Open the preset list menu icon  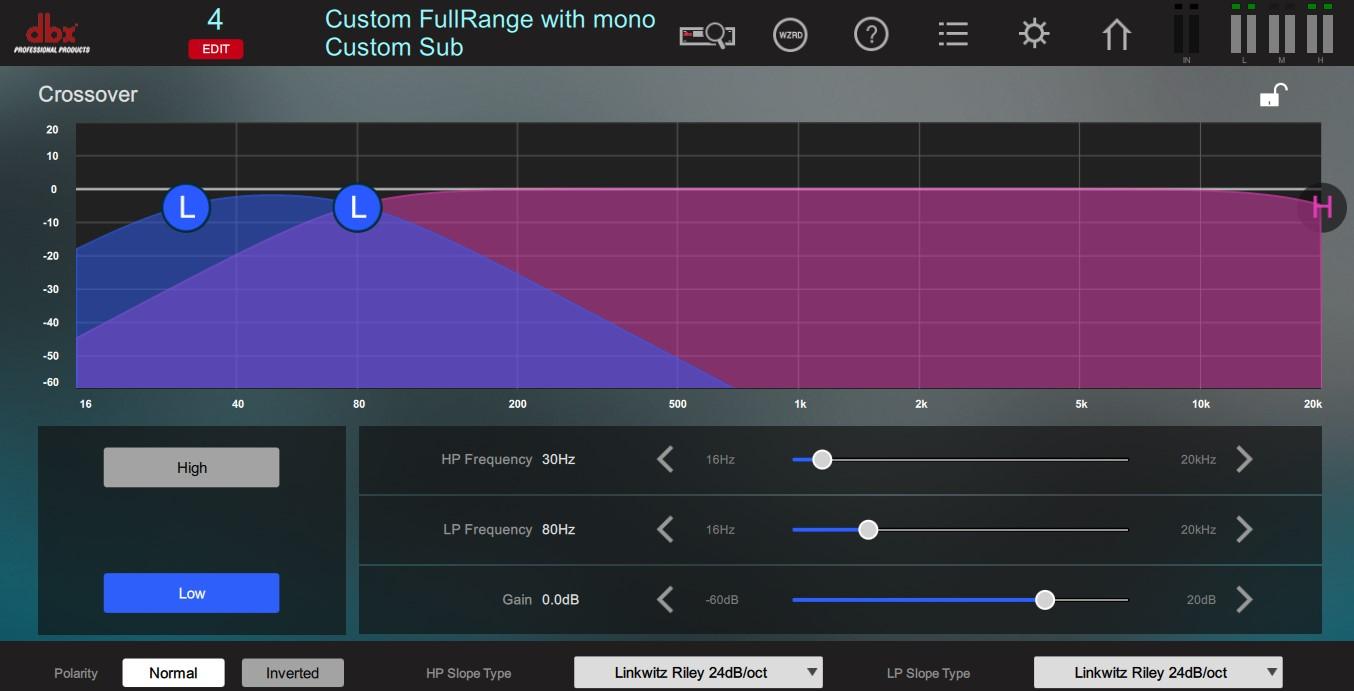(x=952, y=35)
